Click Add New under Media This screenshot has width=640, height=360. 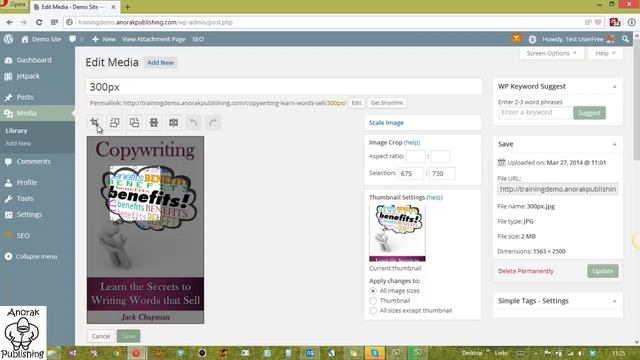click(18, 143)
